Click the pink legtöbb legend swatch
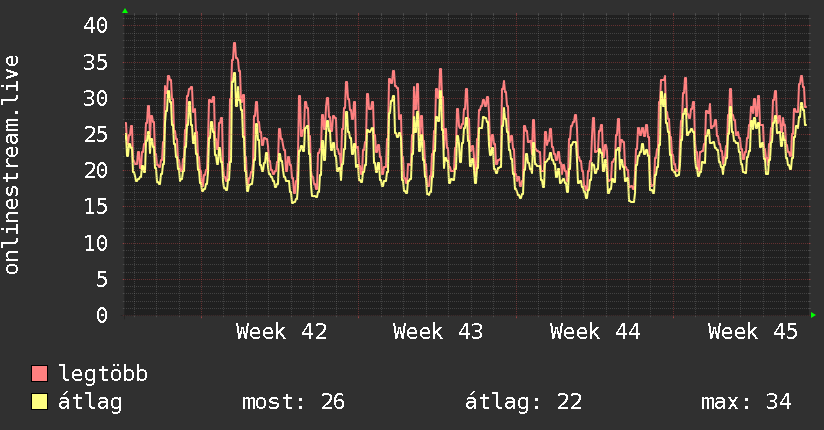The height and width of the screenshot is (430, 824). pyautogui.click(x=39, y=373)
